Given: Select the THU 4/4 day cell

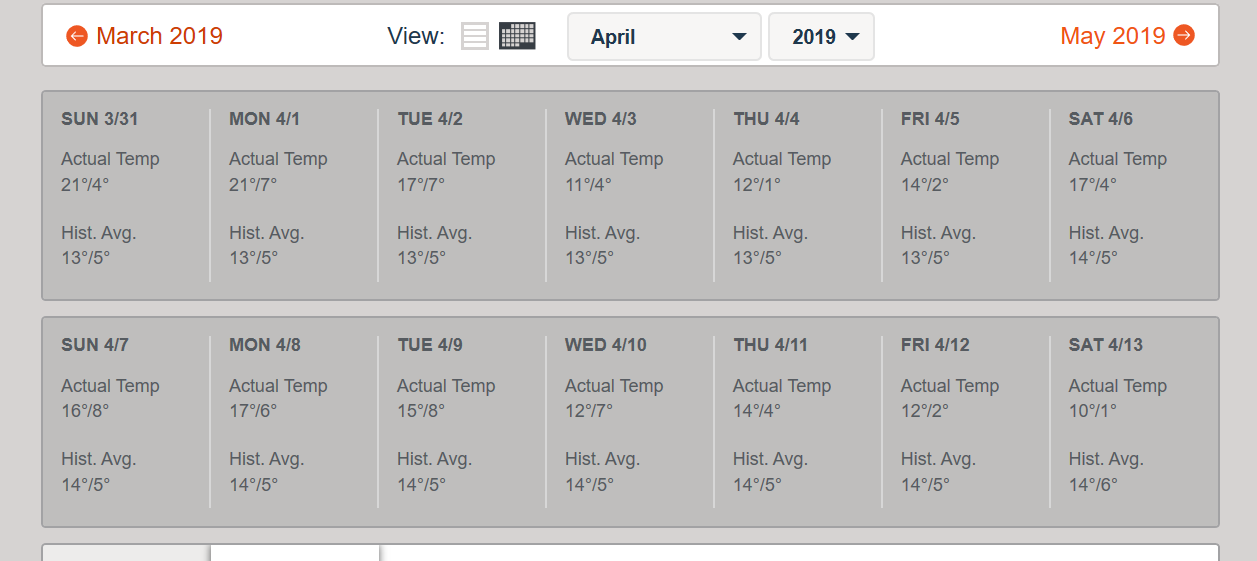Looking at the screenshot, I should tap(798, 195).
